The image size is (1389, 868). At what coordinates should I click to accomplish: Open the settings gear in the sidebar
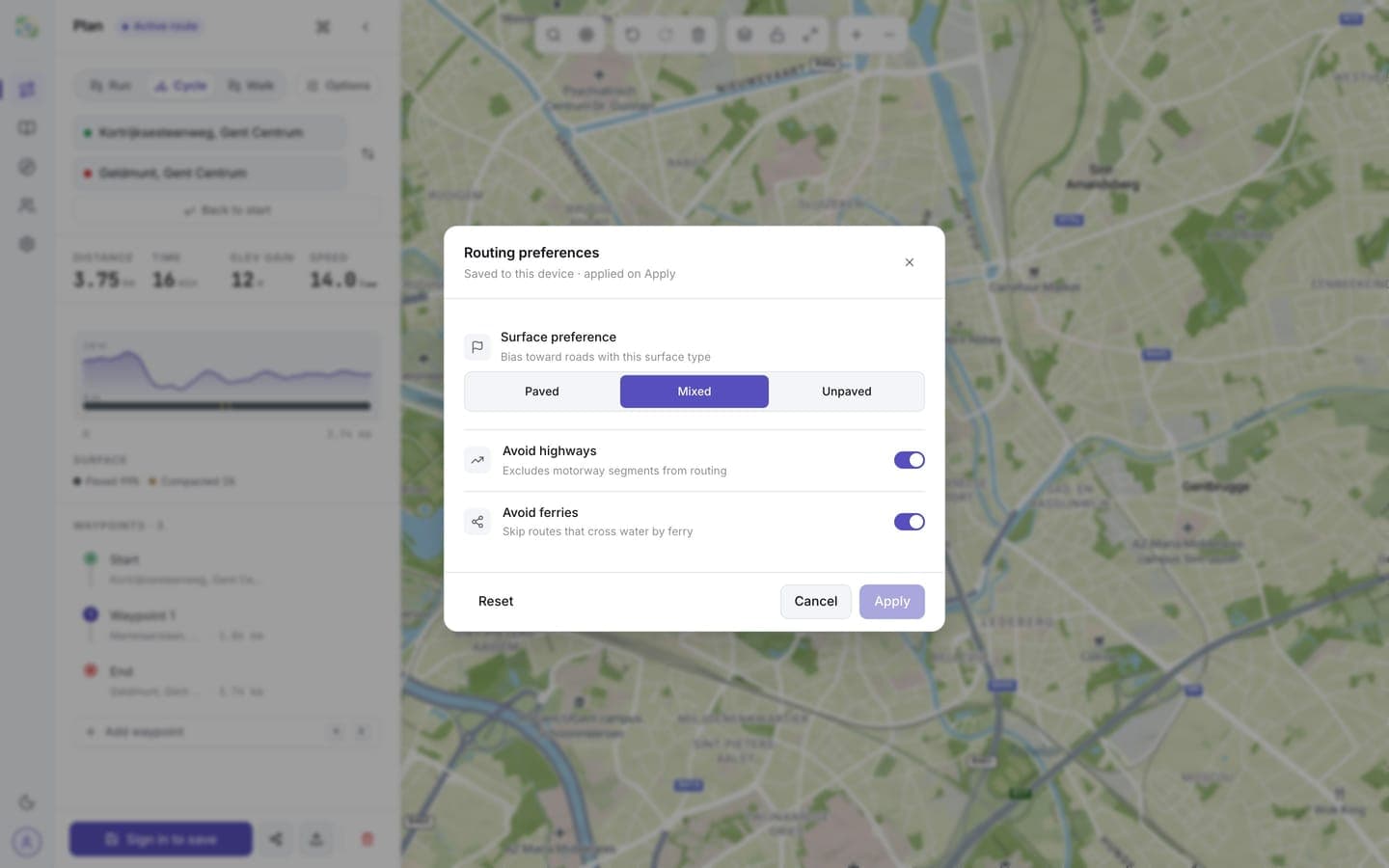[x=27, y=244]
